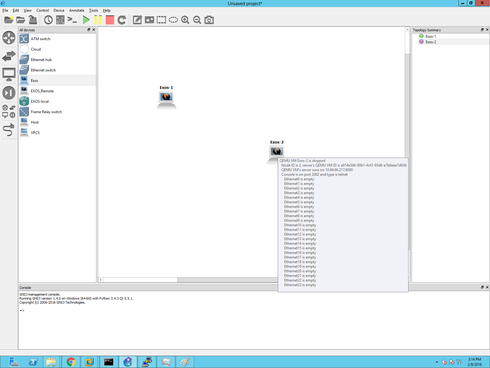The image size is (490, 368).
Task: Select the Draw rectangle tool
Action: [161, 20]
